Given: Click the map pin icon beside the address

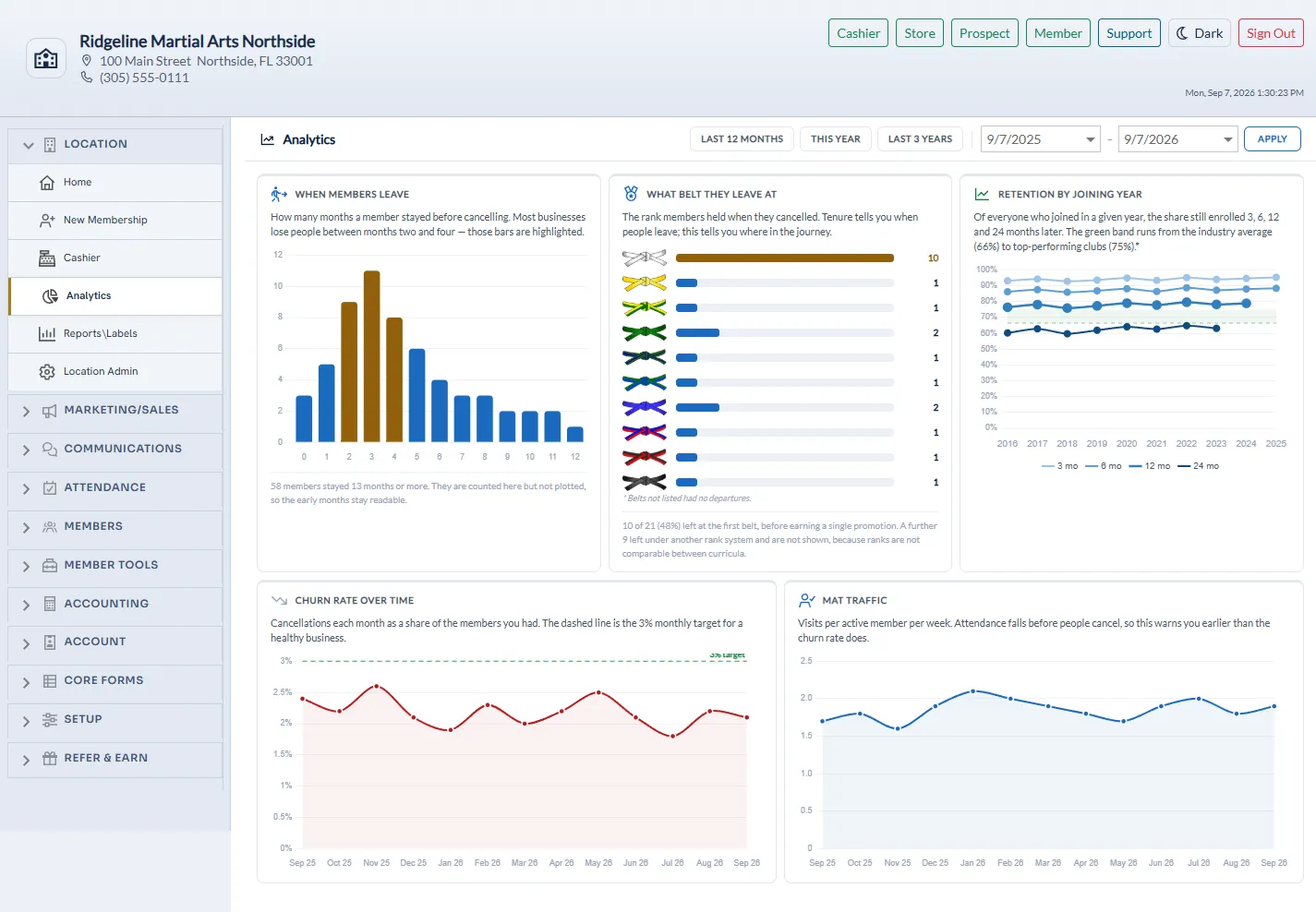Looking at the screenshot, I should point(87,61).
